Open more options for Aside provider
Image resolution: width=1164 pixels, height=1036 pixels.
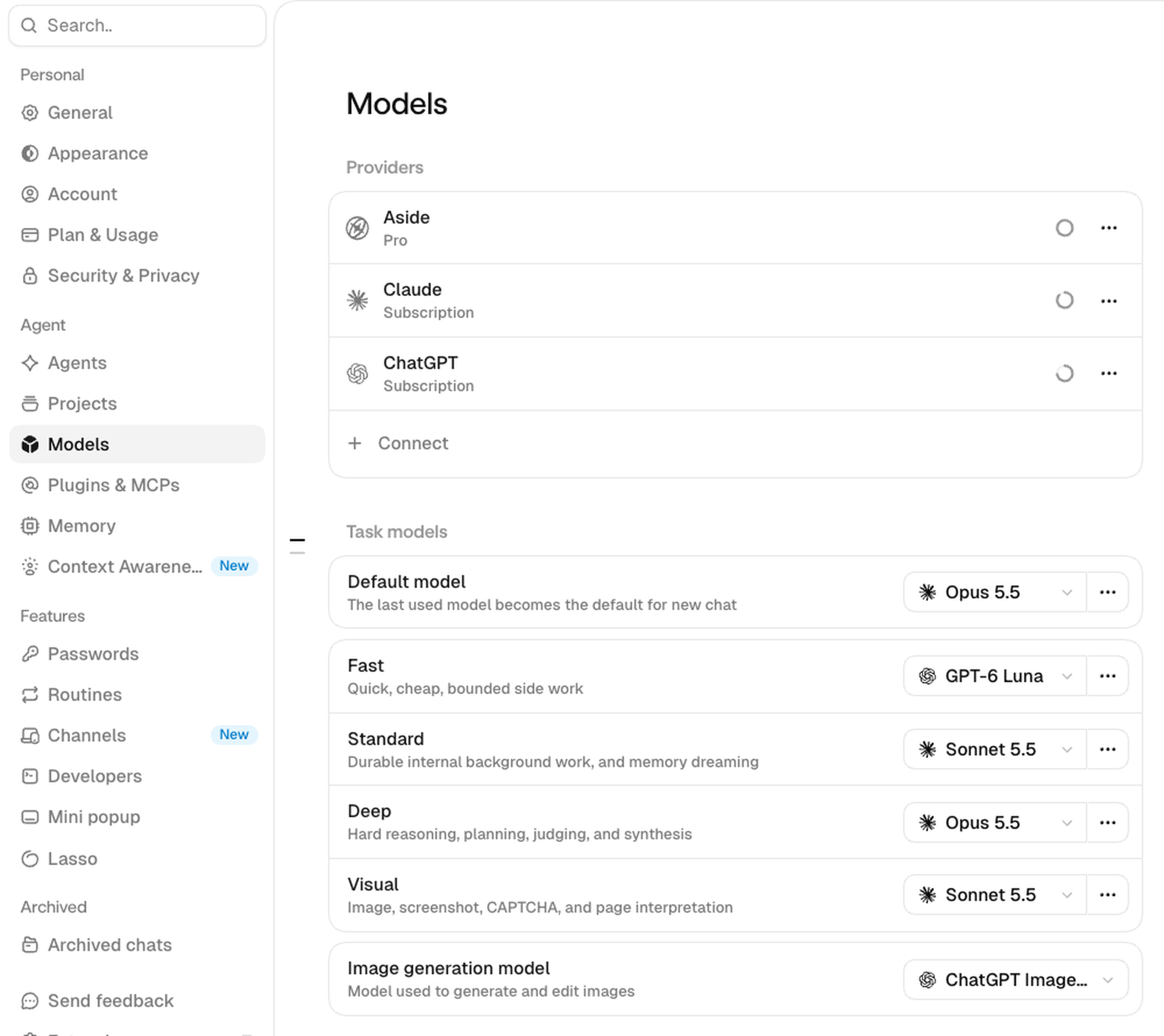pyautogui.click(x=1108, y=228)
